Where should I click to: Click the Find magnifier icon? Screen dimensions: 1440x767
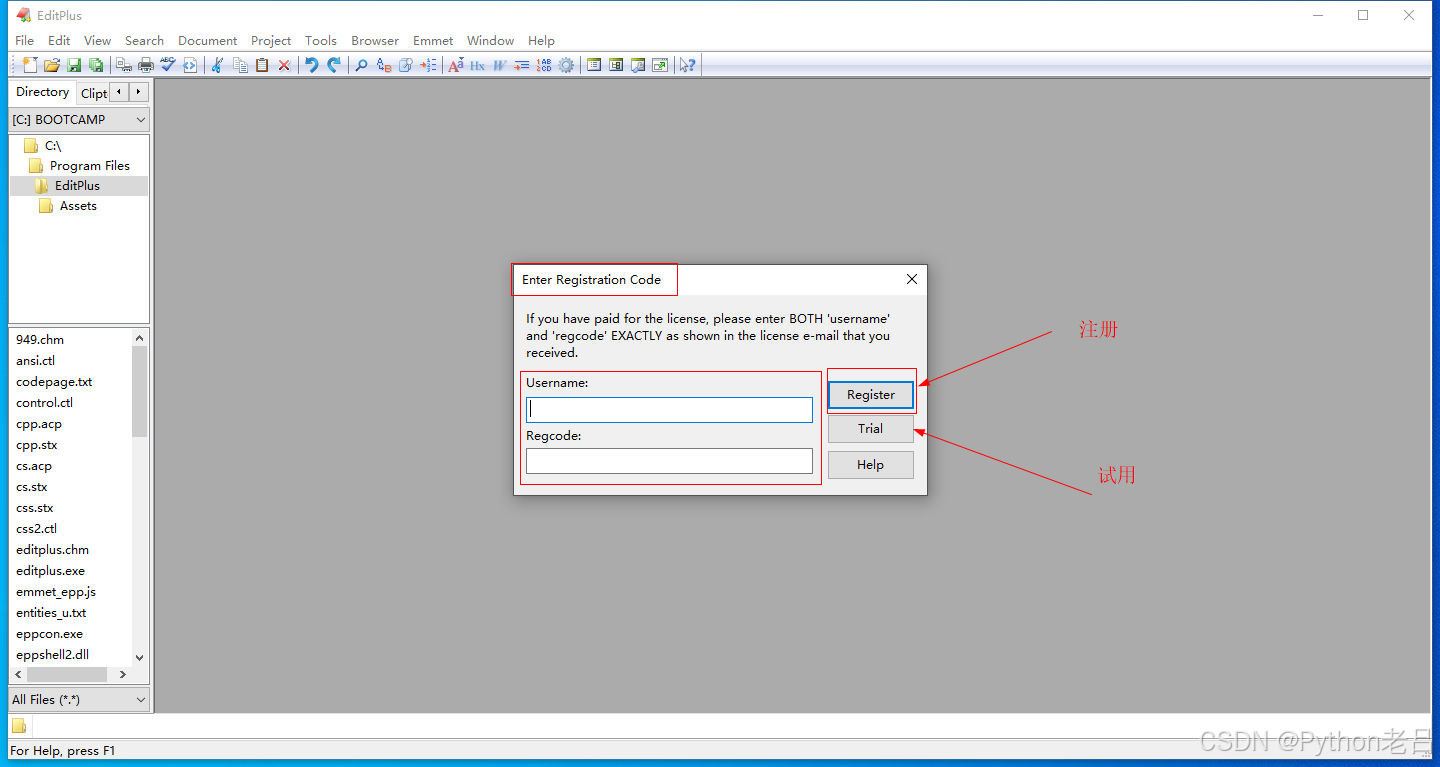coord(361,65)
